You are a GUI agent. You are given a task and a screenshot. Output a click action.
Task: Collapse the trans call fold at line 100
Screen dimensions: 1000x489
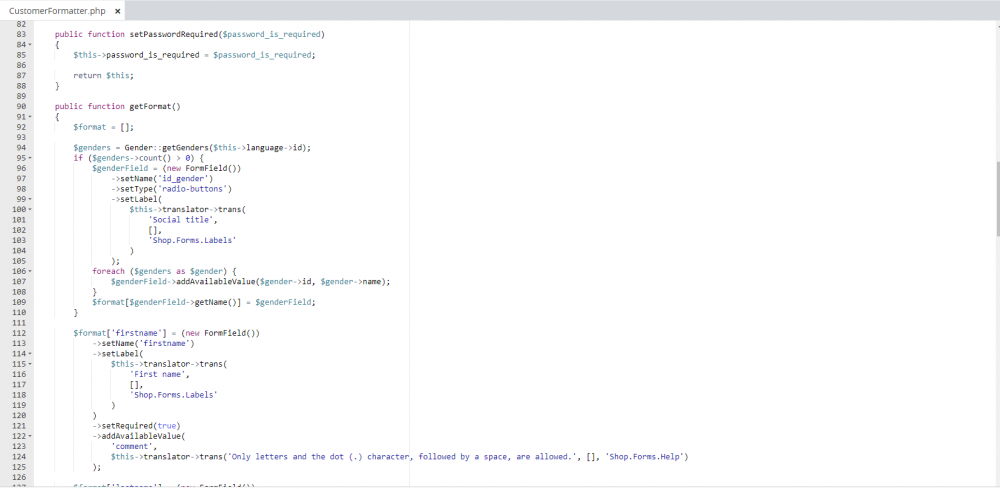[x=30, y=210]
